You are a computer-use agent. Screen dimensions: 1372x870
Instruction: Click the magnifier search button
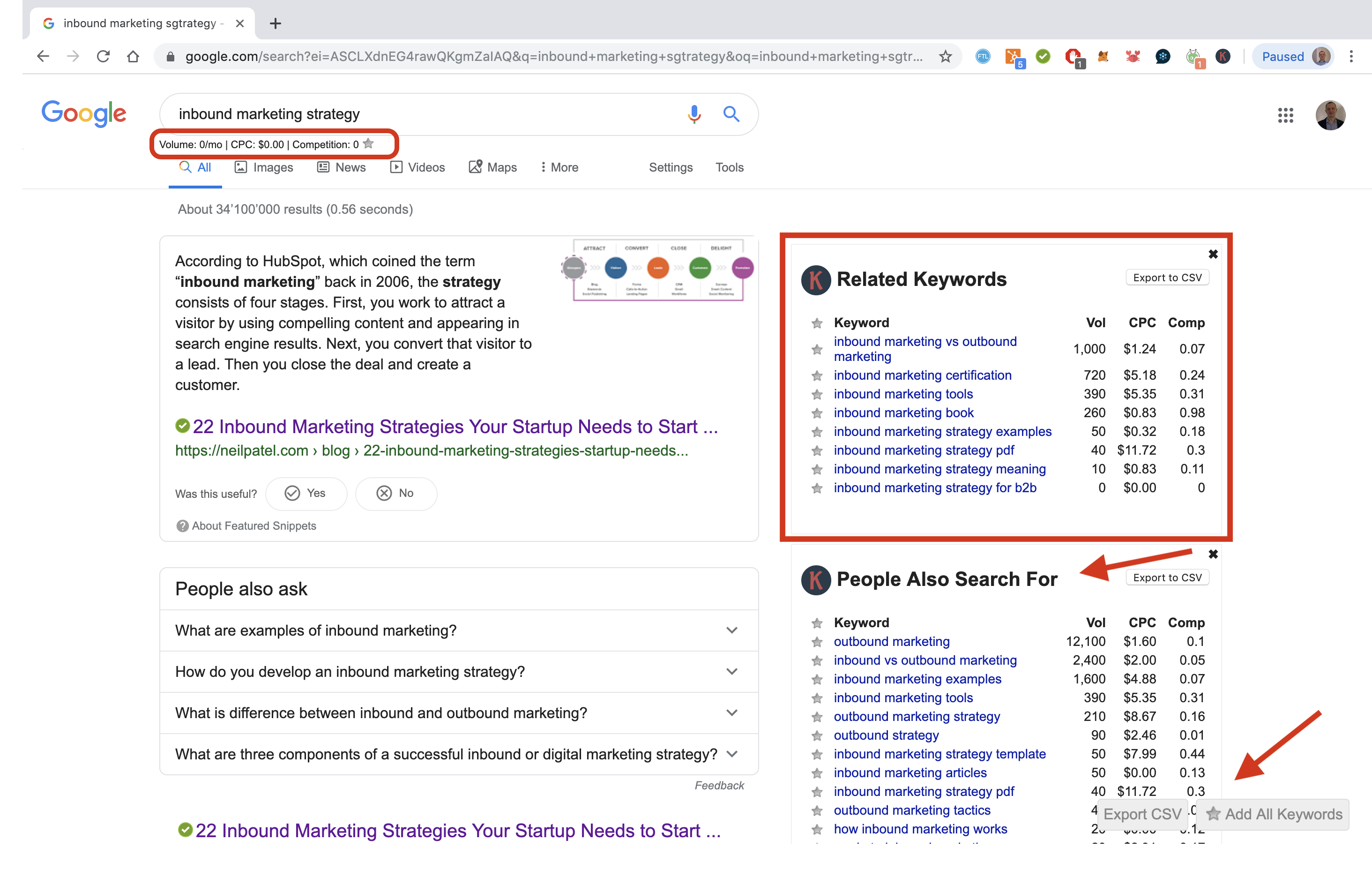731,114
